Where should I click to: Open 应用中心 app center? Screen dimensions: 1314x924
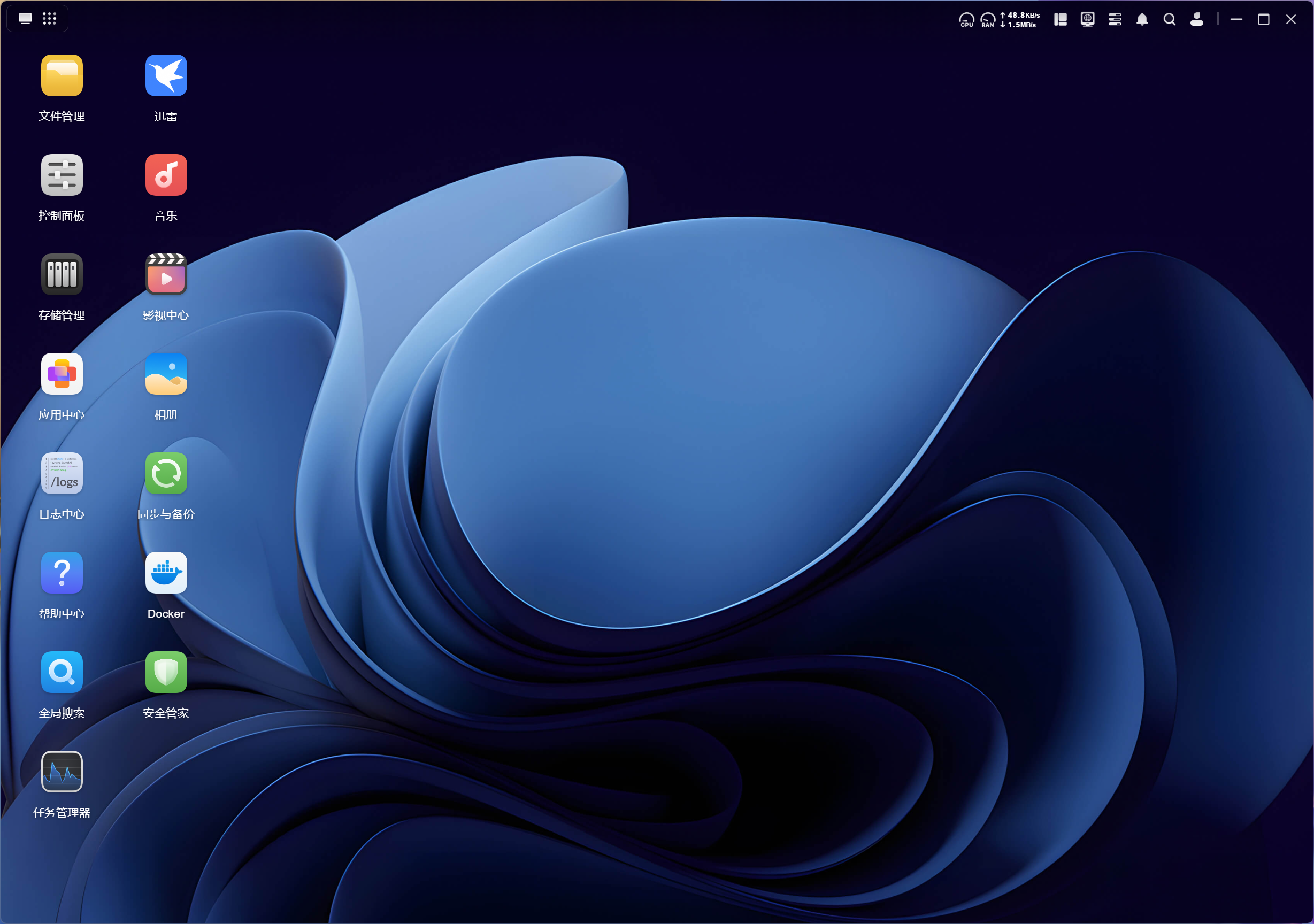62,374
